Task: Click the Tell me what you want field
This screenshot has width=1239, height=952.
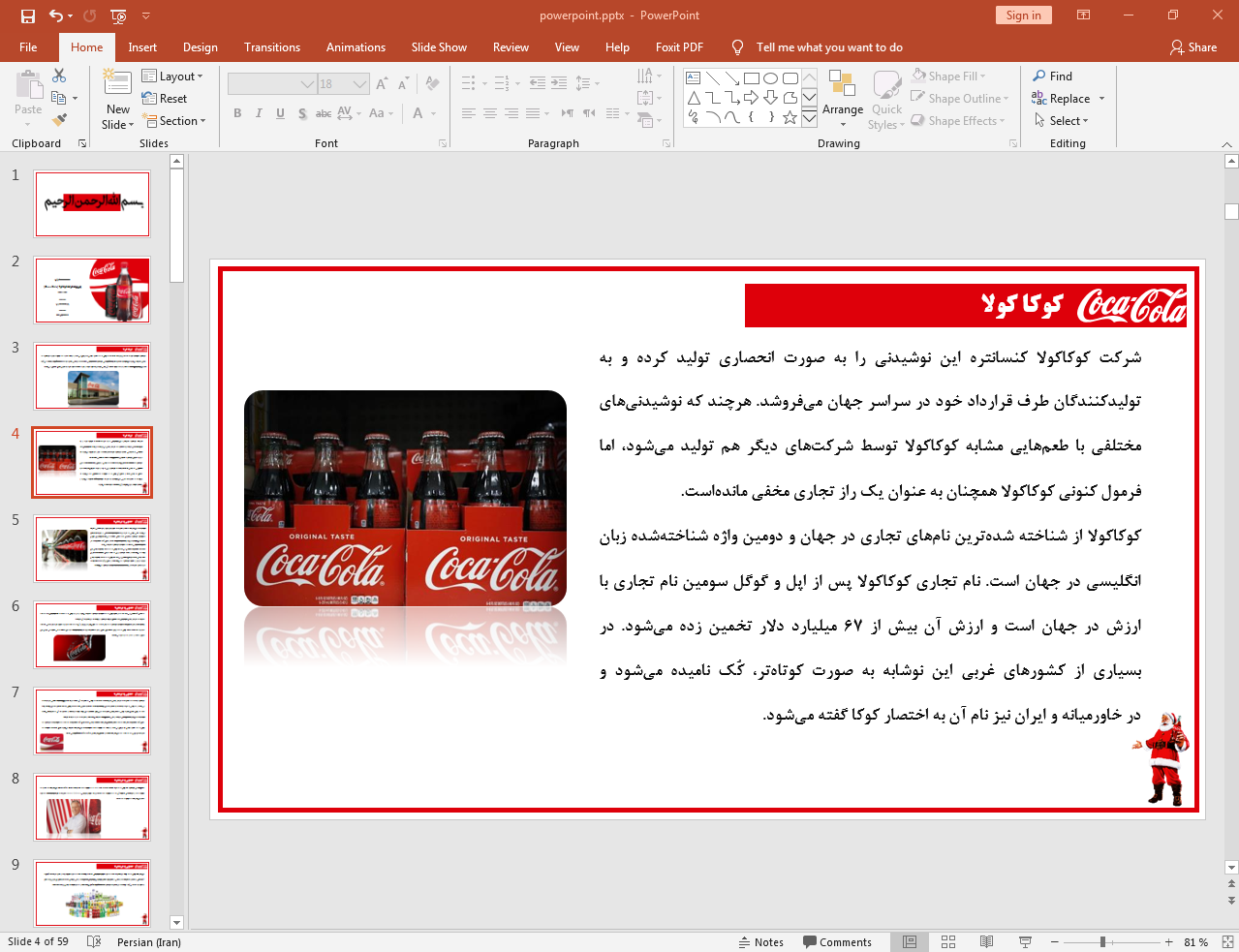Action: point(829,47)
